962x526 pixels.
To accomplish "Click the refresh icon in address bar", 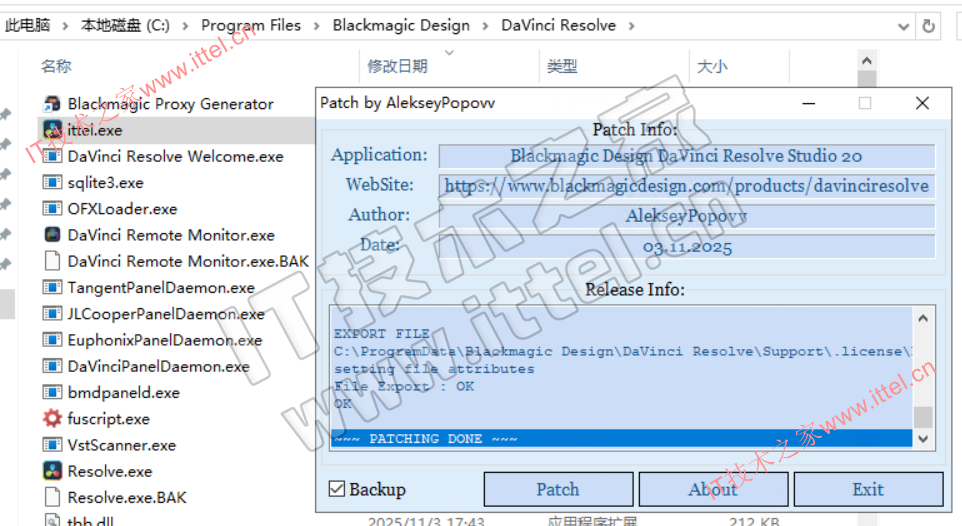I will [x=929, y=26].
